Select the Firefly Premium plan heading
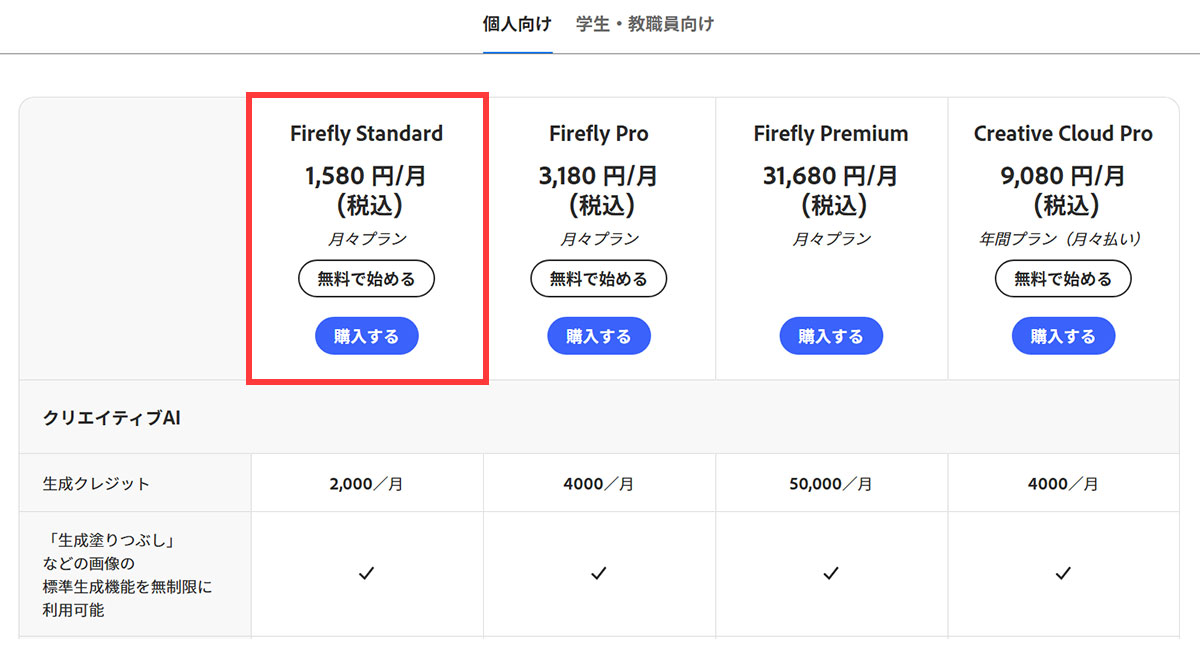This screenshot has width=1200, height=648. click(830, 133)
